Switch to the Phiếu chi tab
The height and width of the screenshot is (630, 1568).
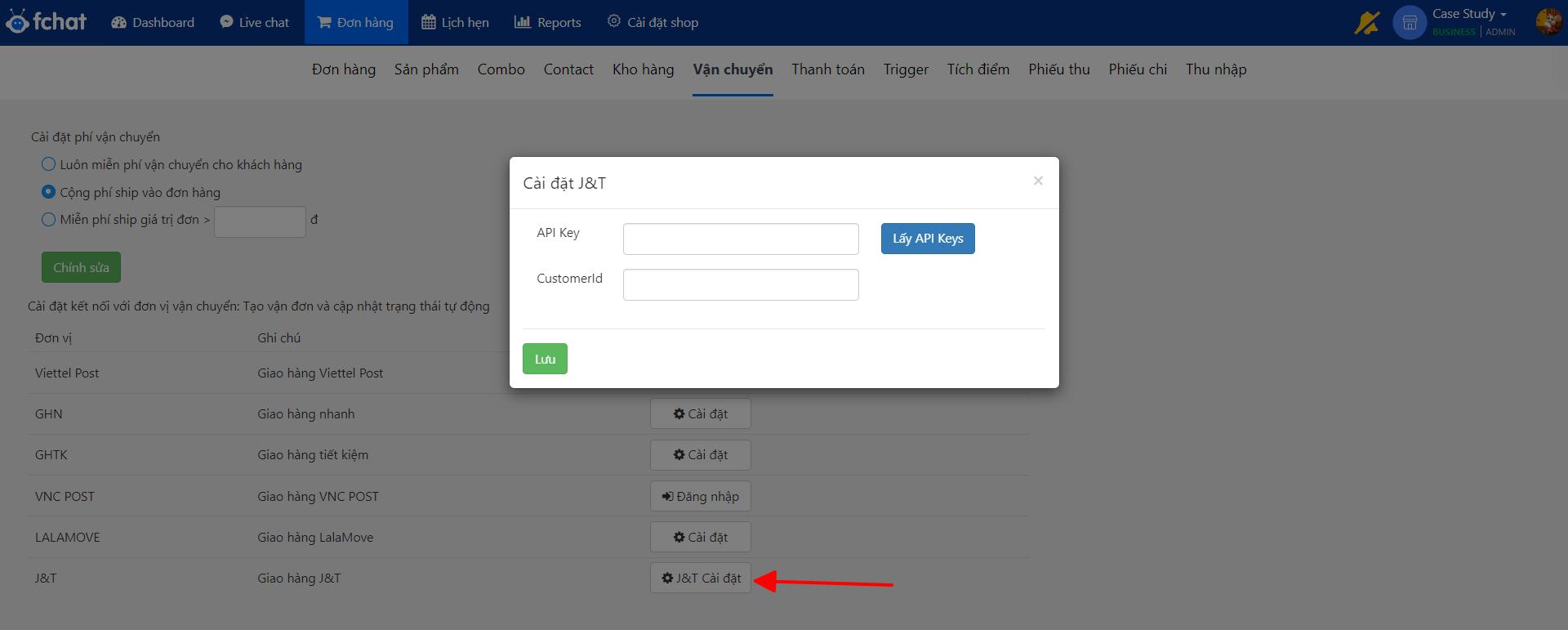pos(1138,69)
